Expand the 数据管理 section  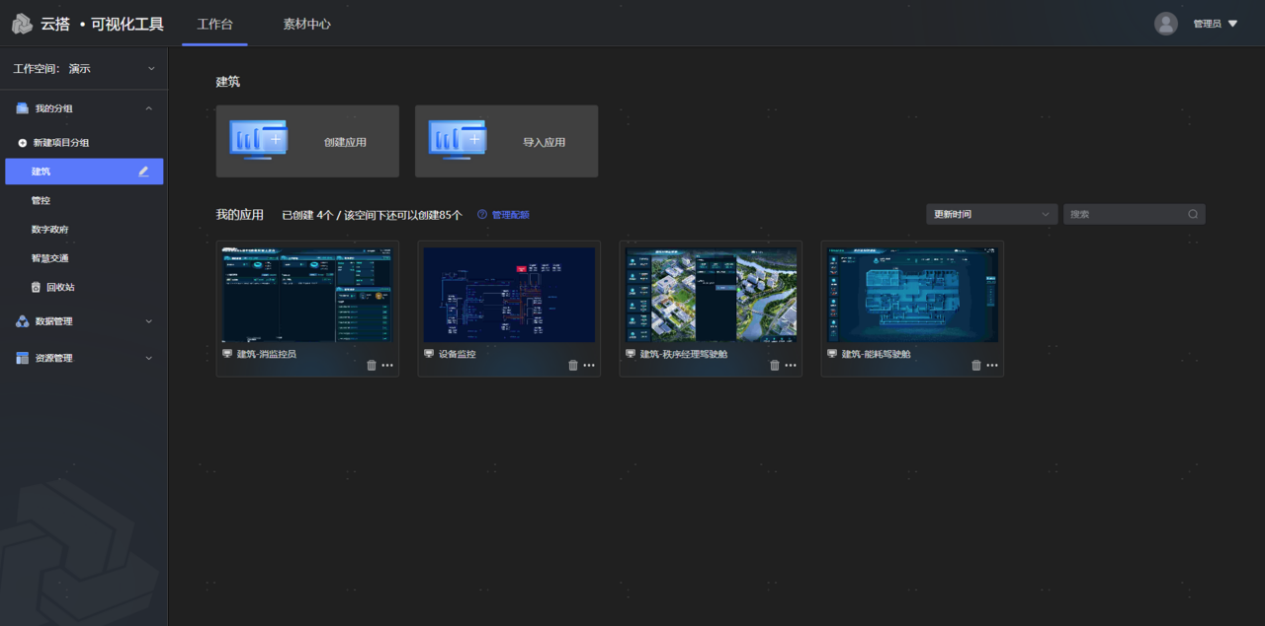(149, 321)
